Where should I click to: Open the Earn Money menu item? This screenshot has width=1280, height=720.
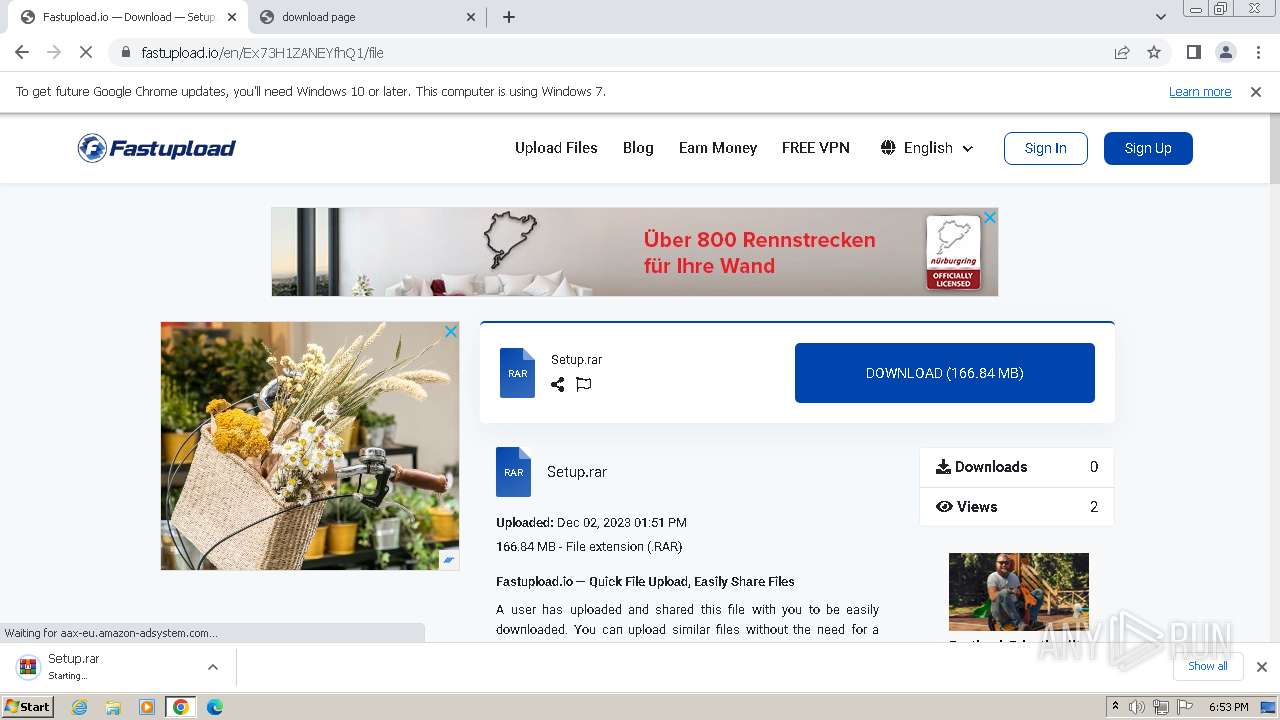(718, 148)
